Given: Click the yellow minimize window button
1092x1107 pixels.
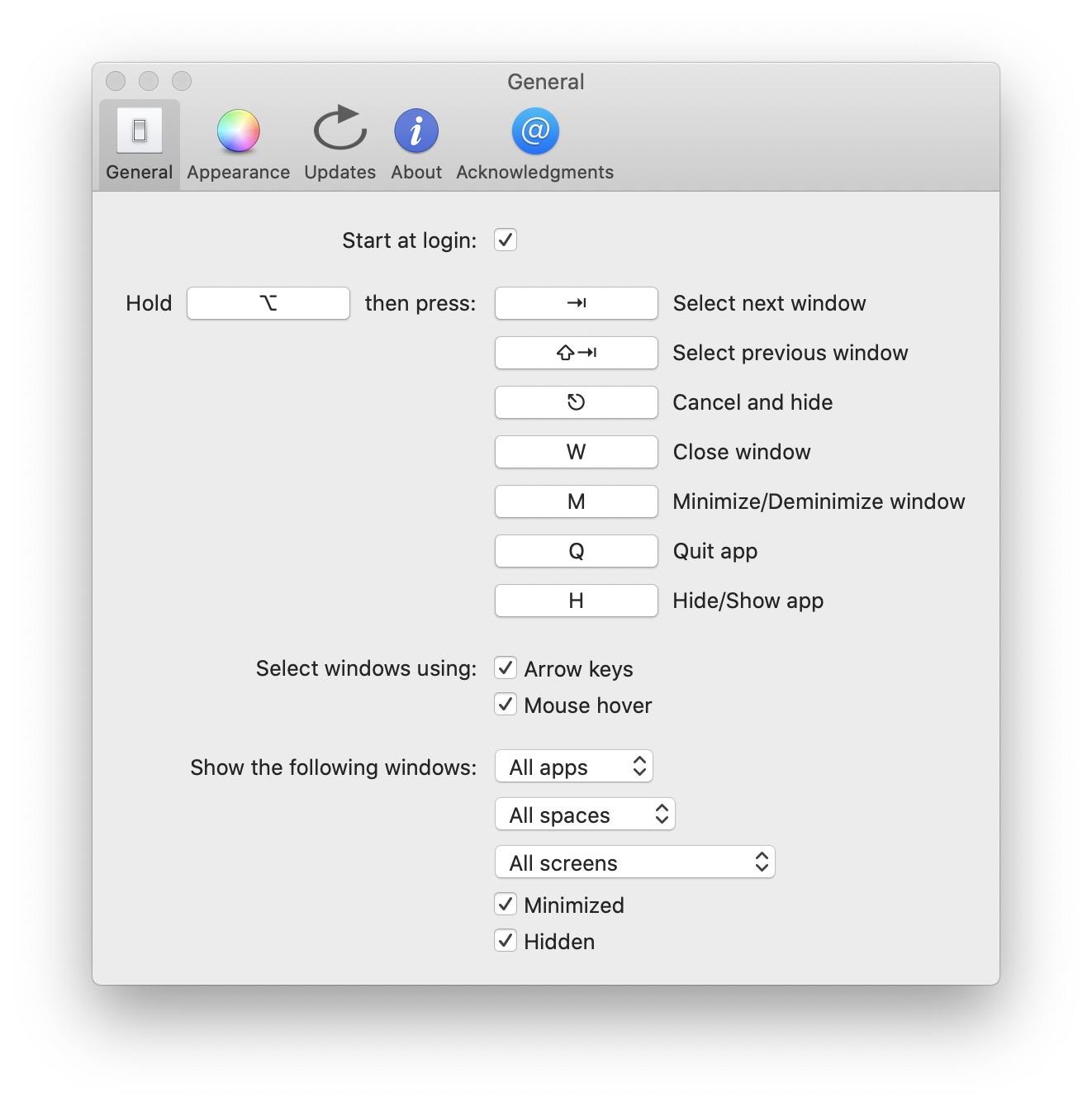Looking at the screenshot, I should (149, 81).
